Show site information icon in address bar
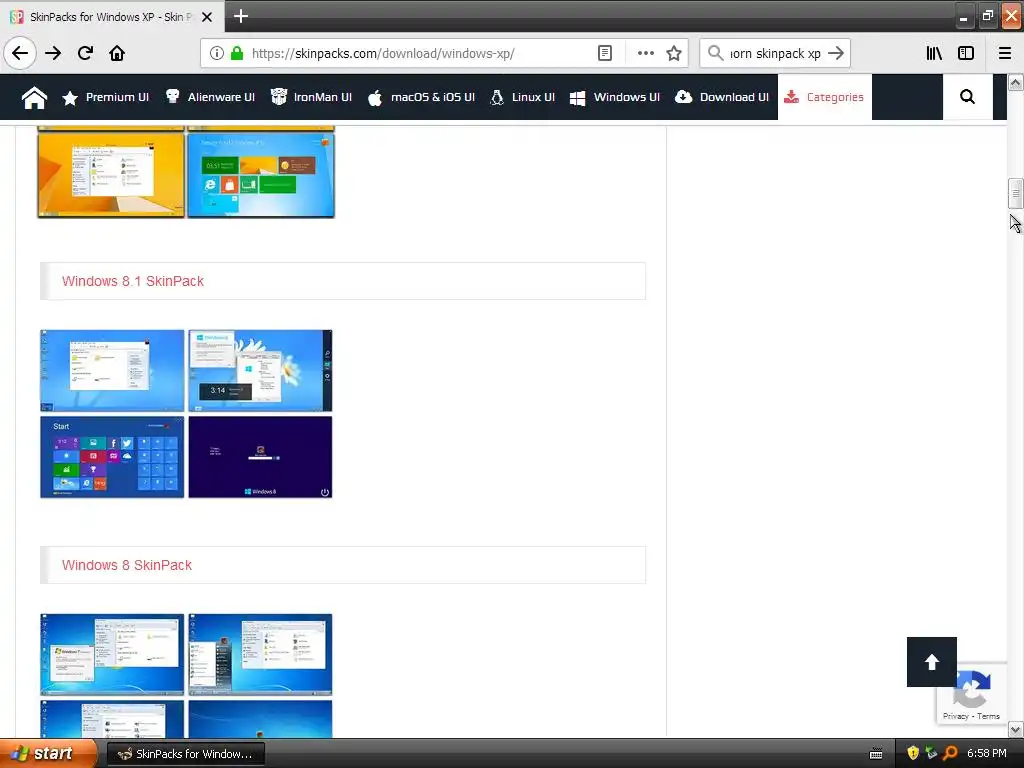The image size is (1024, 768). click(x=217, y=53)
